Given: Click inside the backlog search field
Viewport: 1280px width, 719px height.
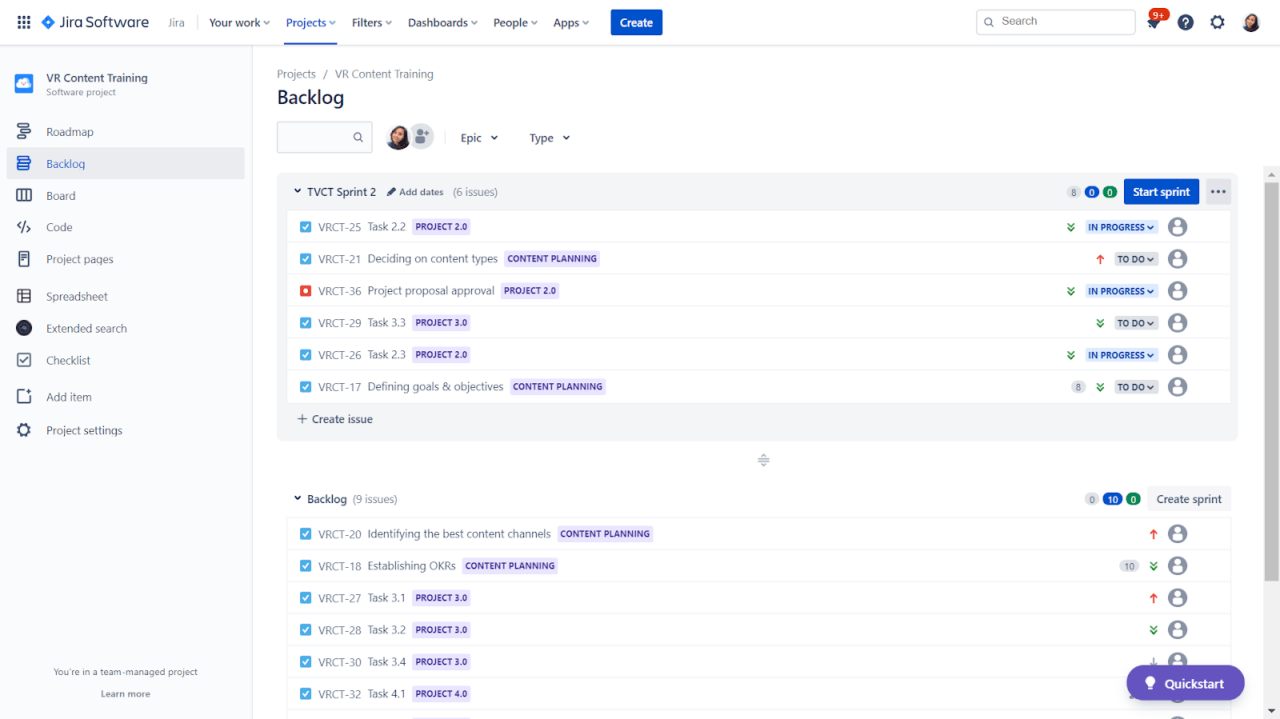Looking at the screenshot, I should pyautogui.click(x=320, y=137).
